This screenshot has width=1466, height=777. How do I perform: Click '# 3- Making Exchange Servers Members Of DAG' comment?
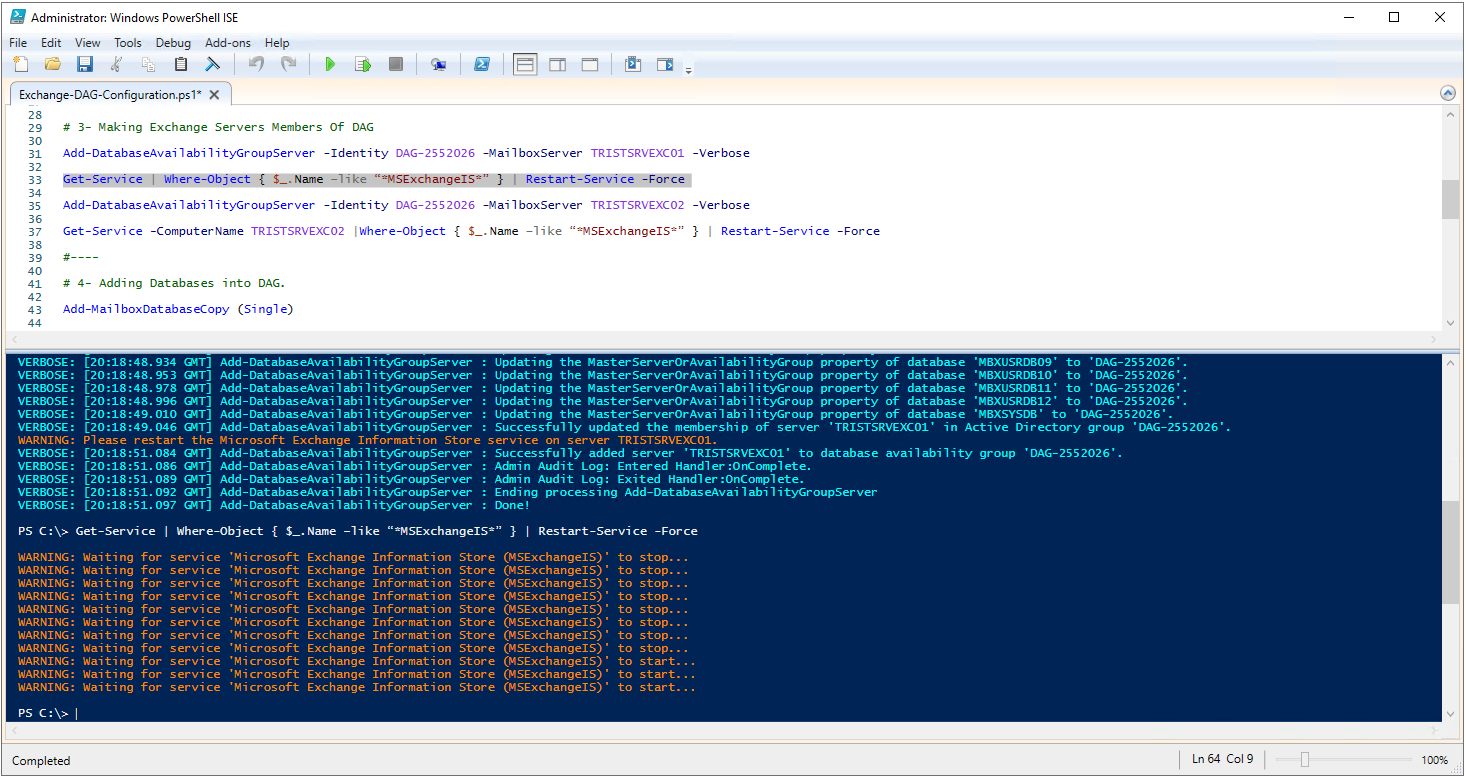(218, 127)
